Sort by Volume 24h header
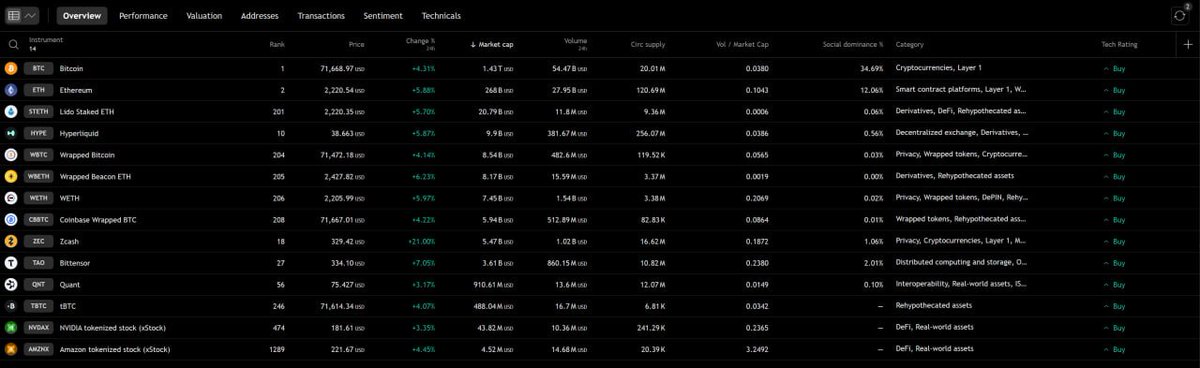This screenshot has height=368, width=1200. coord(575,44)
